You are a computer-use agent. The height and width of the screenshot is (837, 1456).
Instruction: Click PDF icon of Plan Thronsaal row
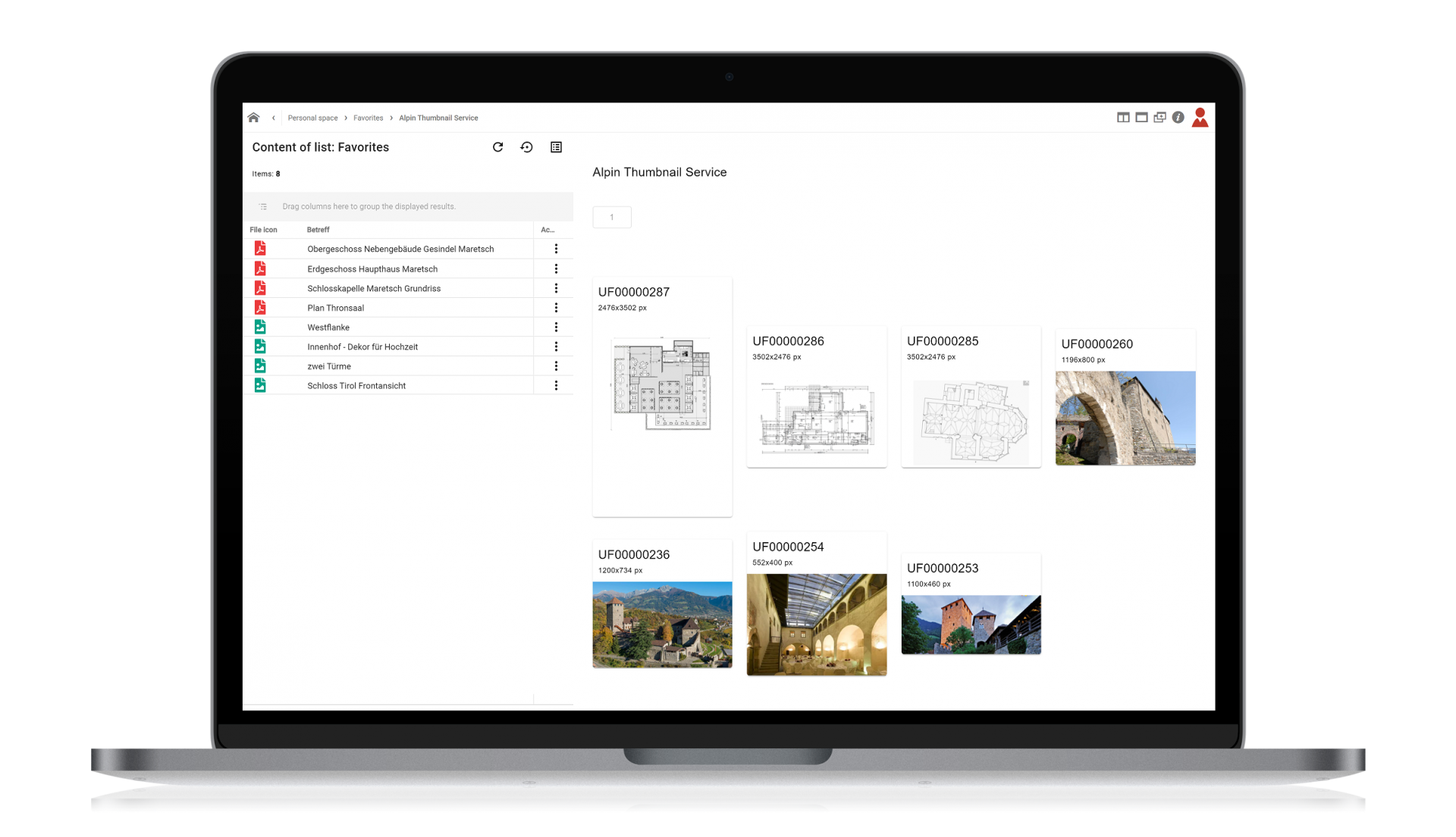pyautogui.click(x=260, y=308)
